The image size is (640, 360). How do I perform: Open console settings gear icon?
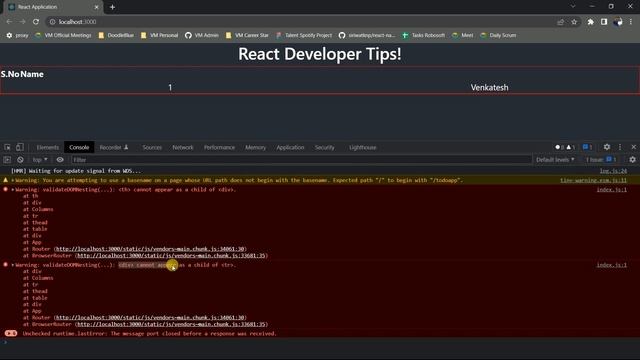point(632,160)
